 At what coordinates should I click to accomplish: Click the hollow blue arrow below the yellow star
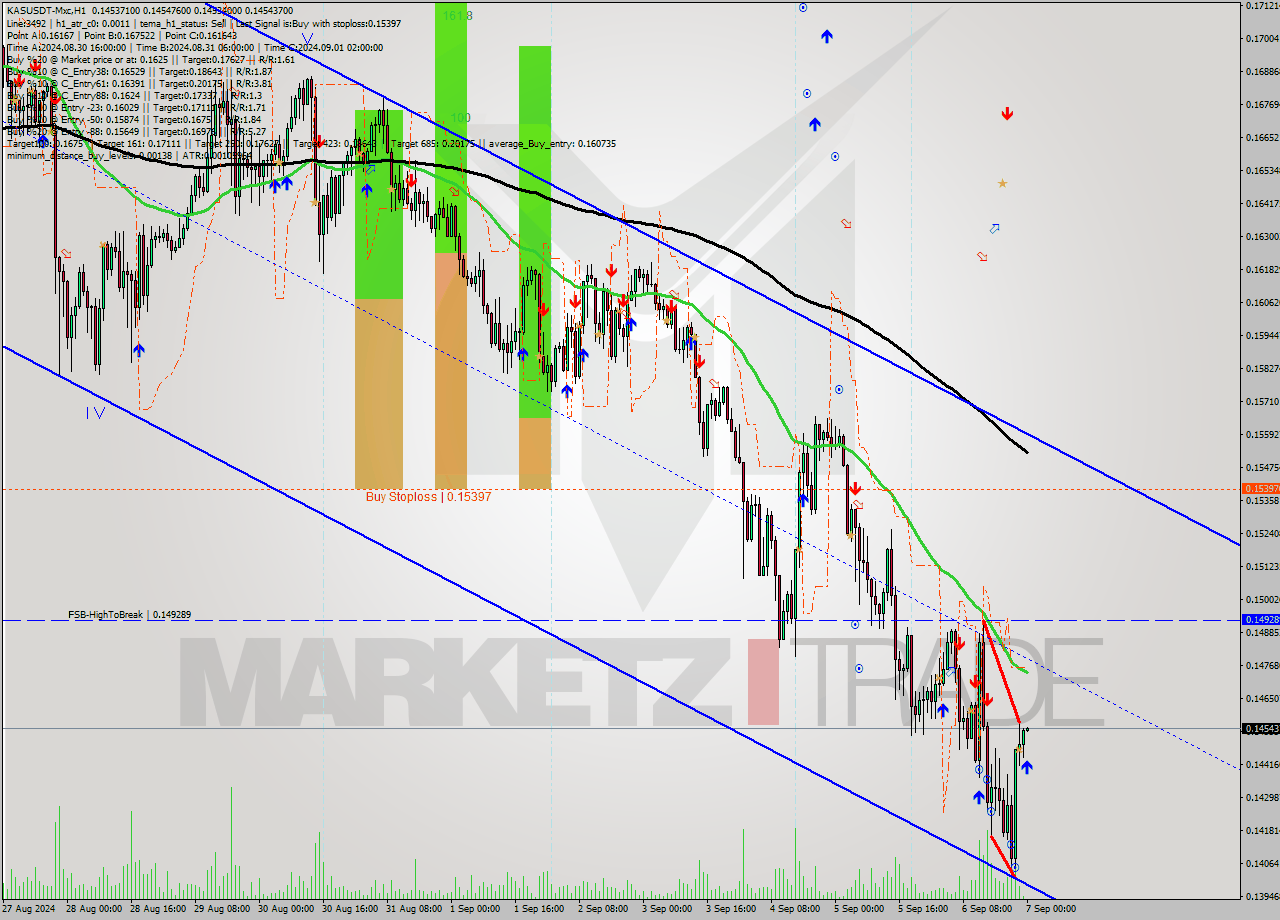994,229
